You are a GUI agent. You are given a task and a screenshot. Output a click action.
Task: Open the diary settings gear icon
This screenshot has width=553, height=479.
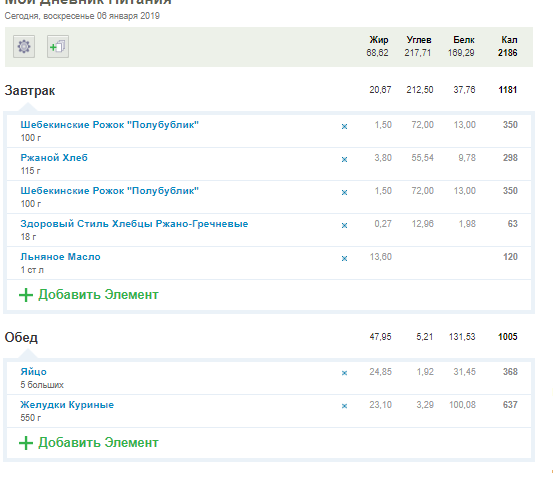coord(24,47)
